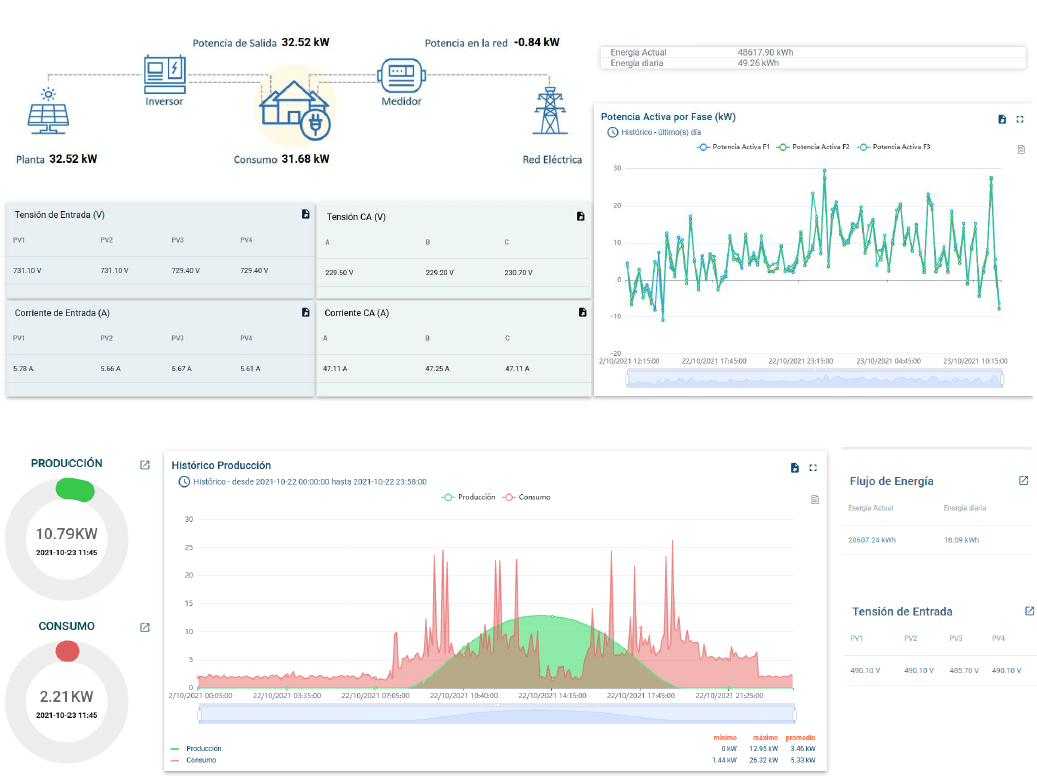
Task: Click the Histórico Producción zoom range slider
Action: [498, 714]
